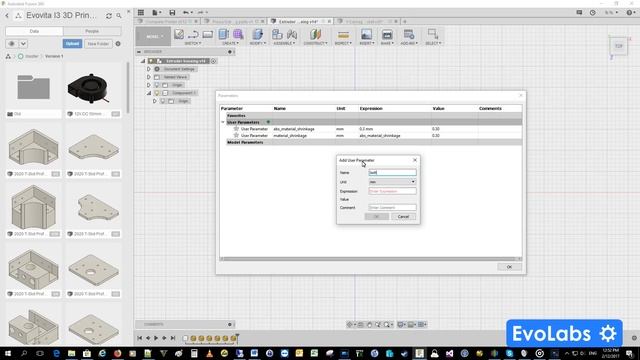Favorite material_shrinkage row with its star
The image size is (640, 360).
pos(236,135)
